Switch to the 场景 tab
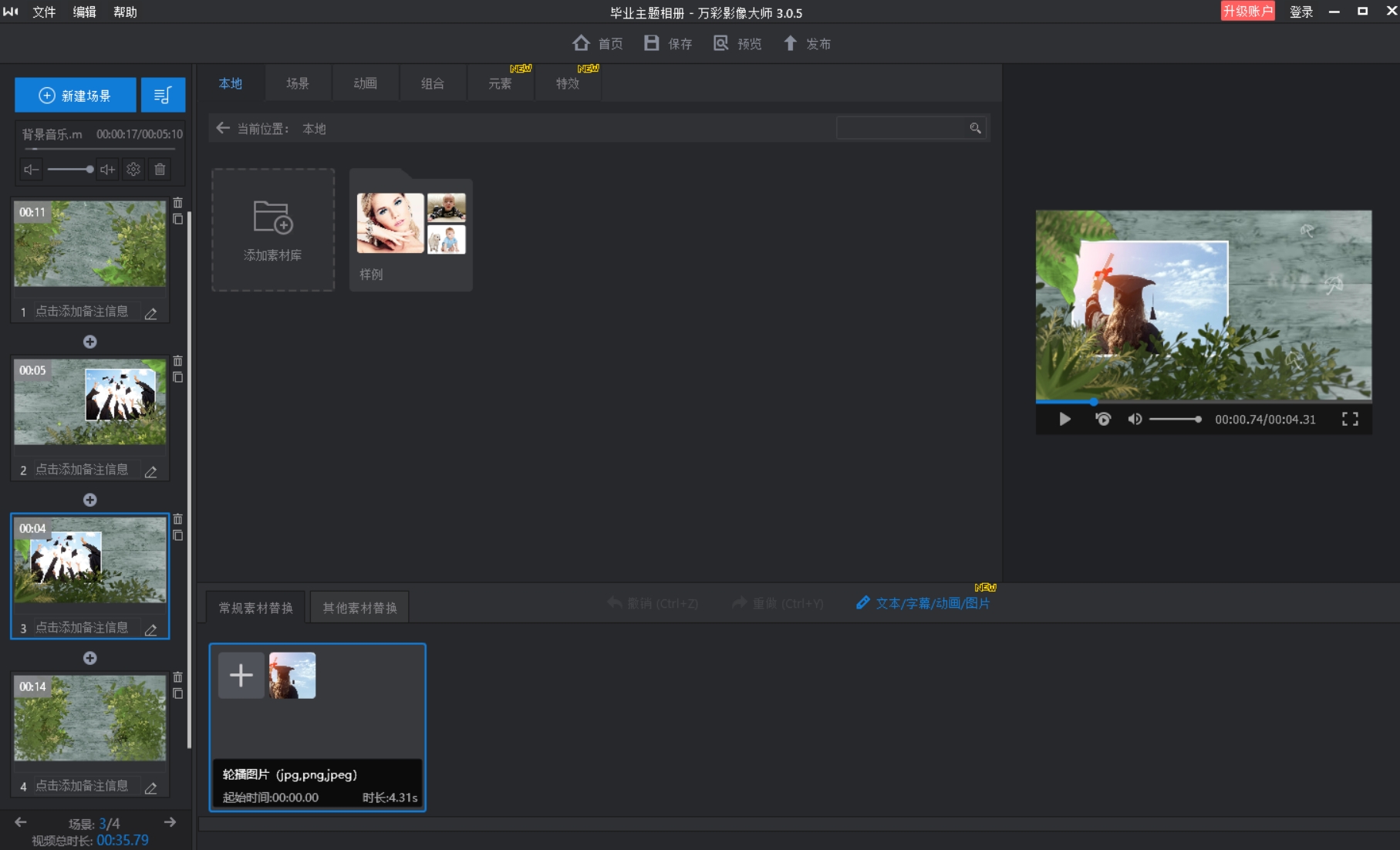The width and height of the screenshot is (1400, 850). [x=298, y=83]
